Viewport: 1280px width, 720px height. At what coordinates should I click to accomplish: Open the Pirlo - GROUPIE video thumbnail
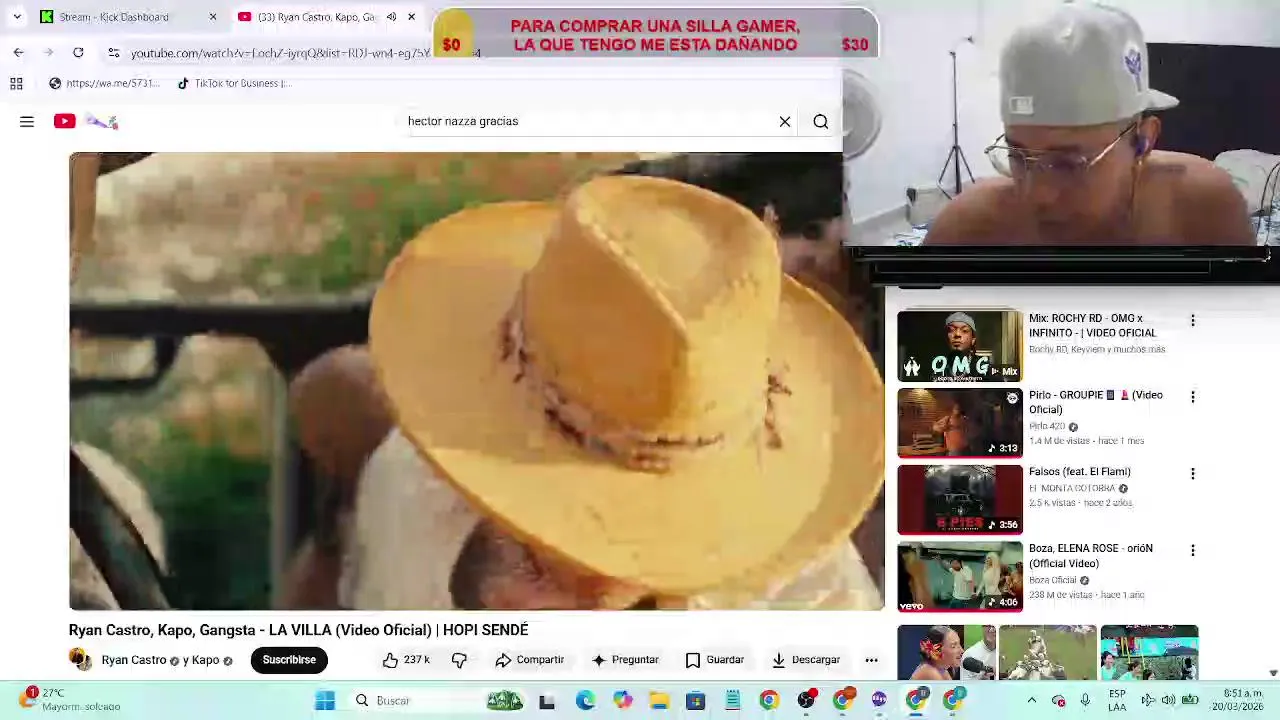(x=960, y=423)
